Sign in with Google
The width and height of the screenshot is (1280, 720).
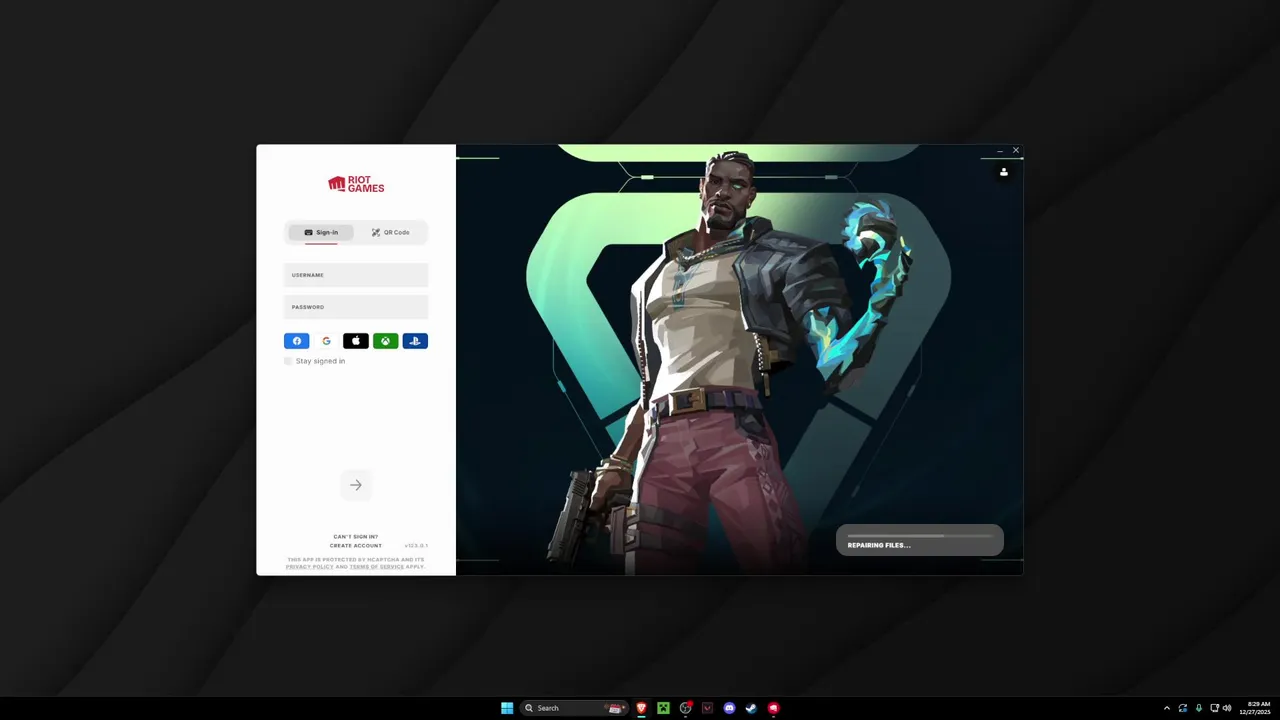[326, 341]
